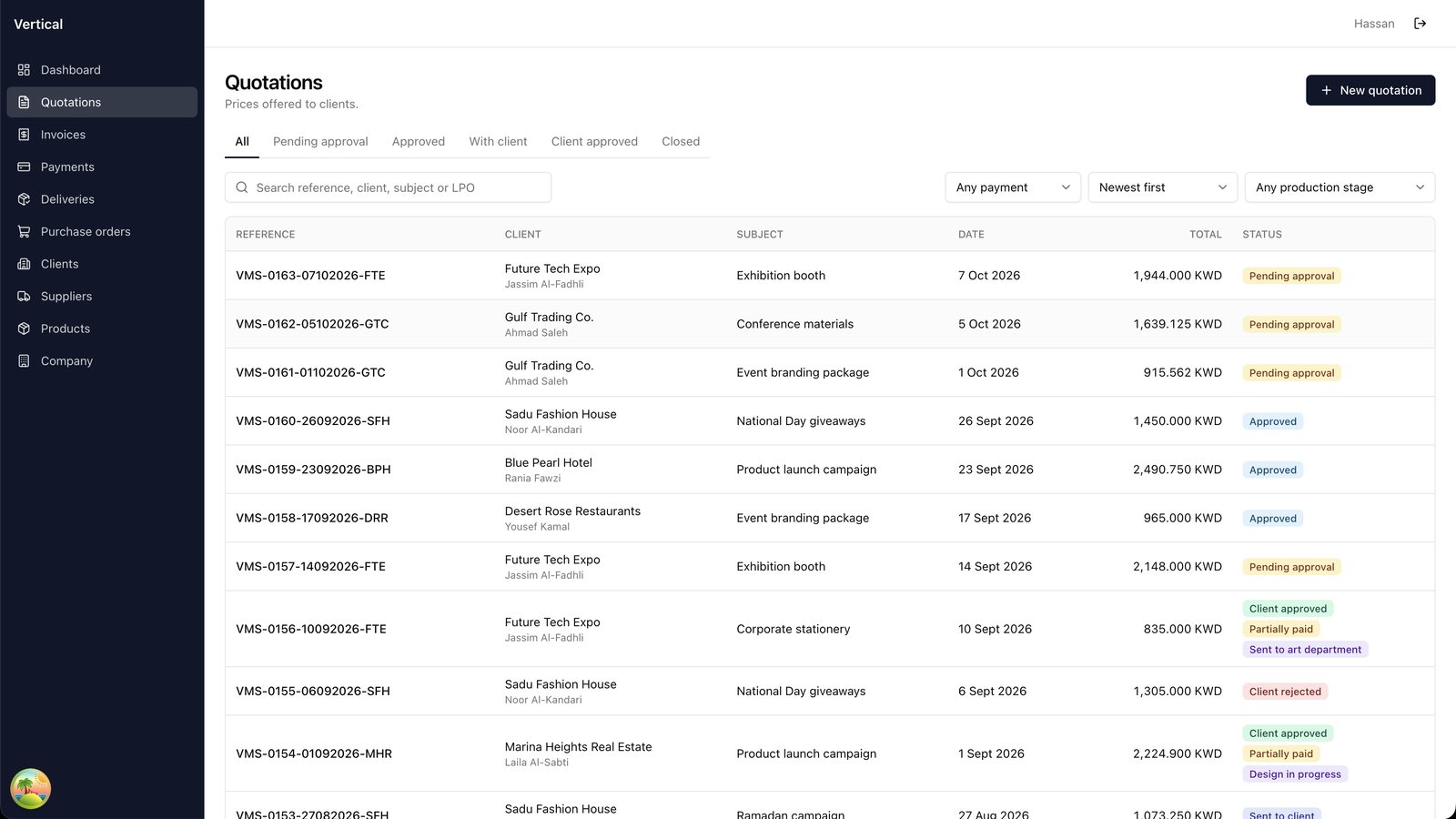Click the 'Design in progress' badge

(x=1295, y=774)
